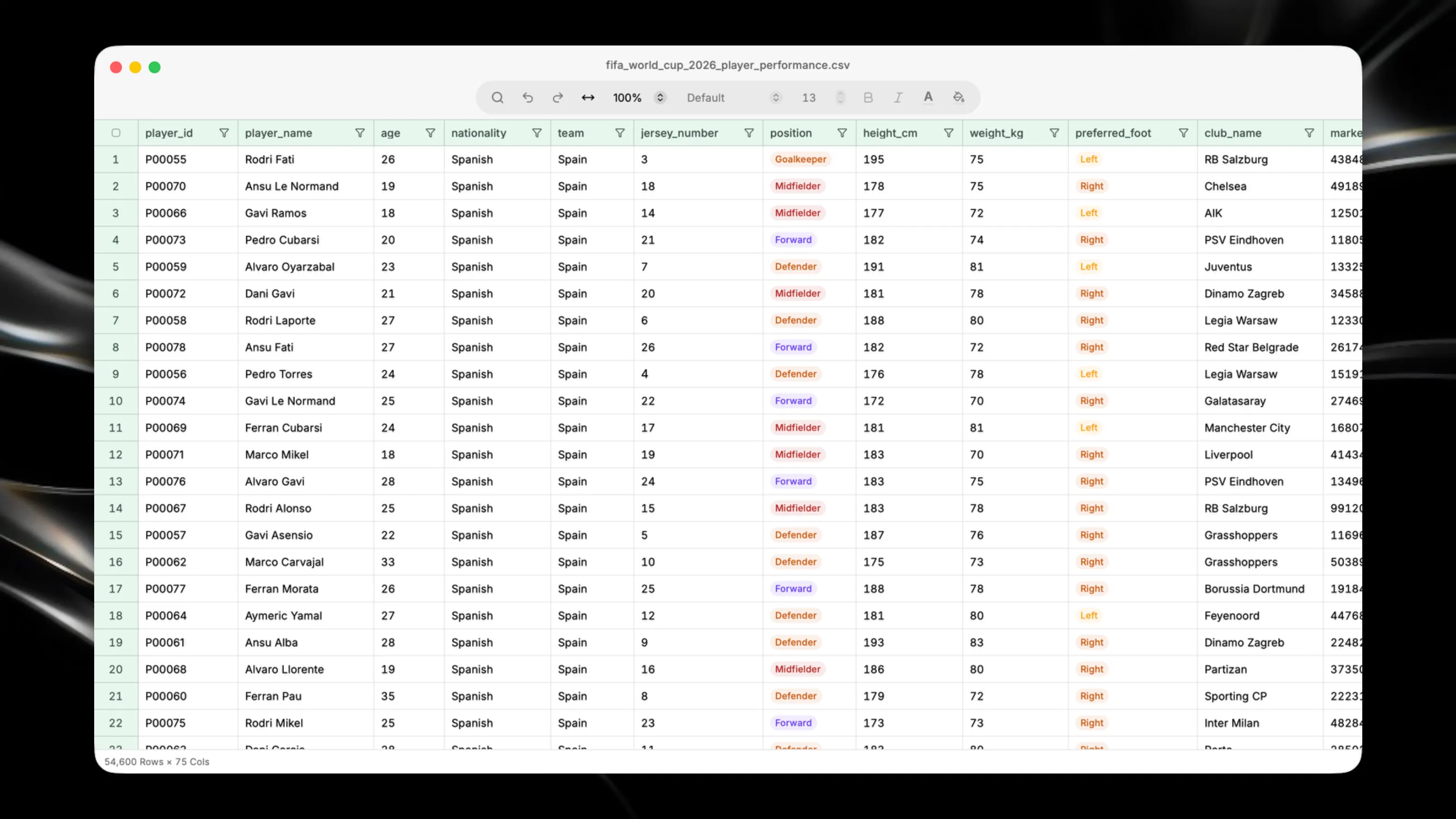The width and height of the screenshot is (1456, 819).
Task: Select the Galatasaray cell
Action: 1260,401
